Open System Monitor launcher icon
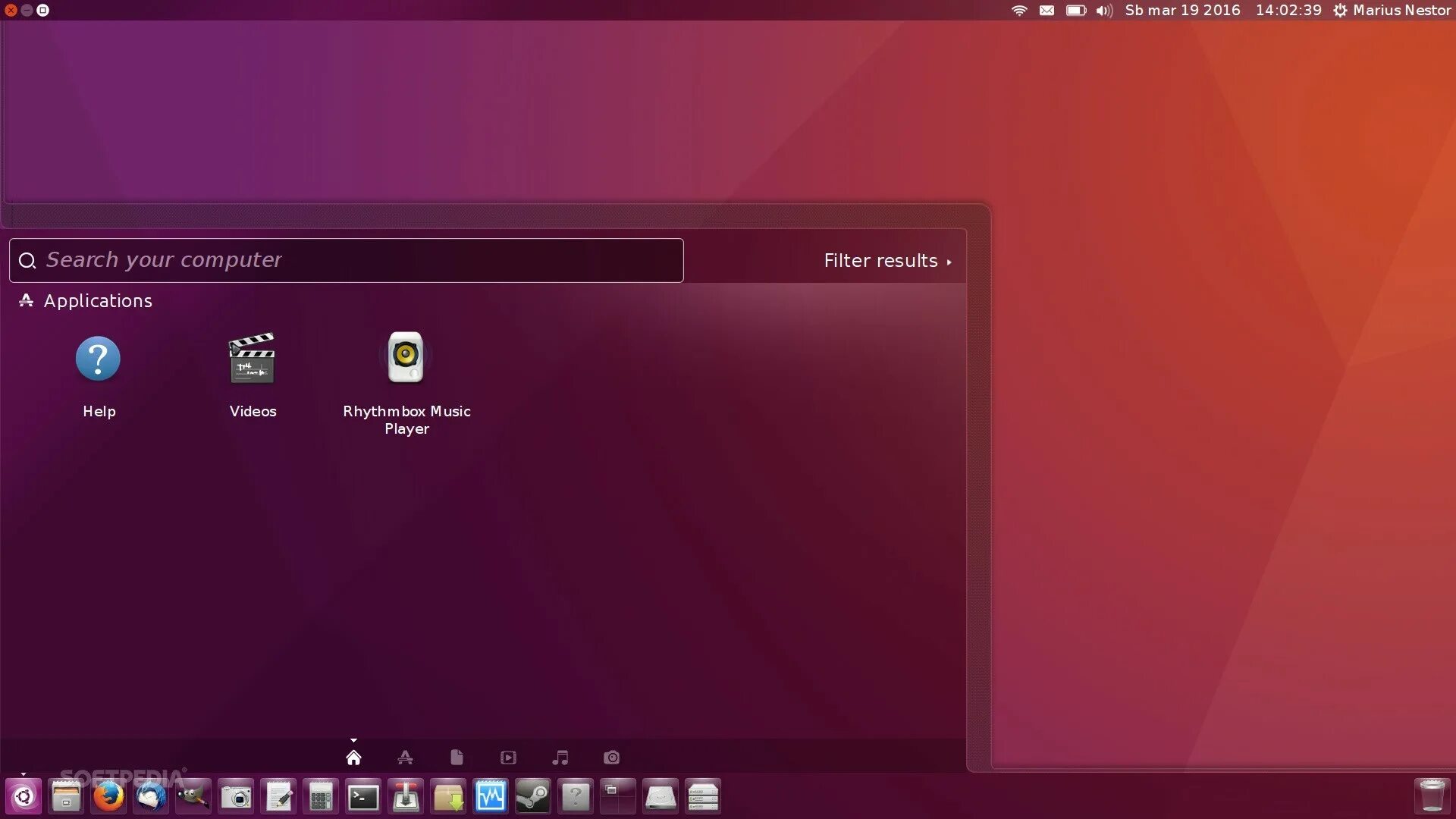This screenshot has width=1456, height=819. point(491,796)
